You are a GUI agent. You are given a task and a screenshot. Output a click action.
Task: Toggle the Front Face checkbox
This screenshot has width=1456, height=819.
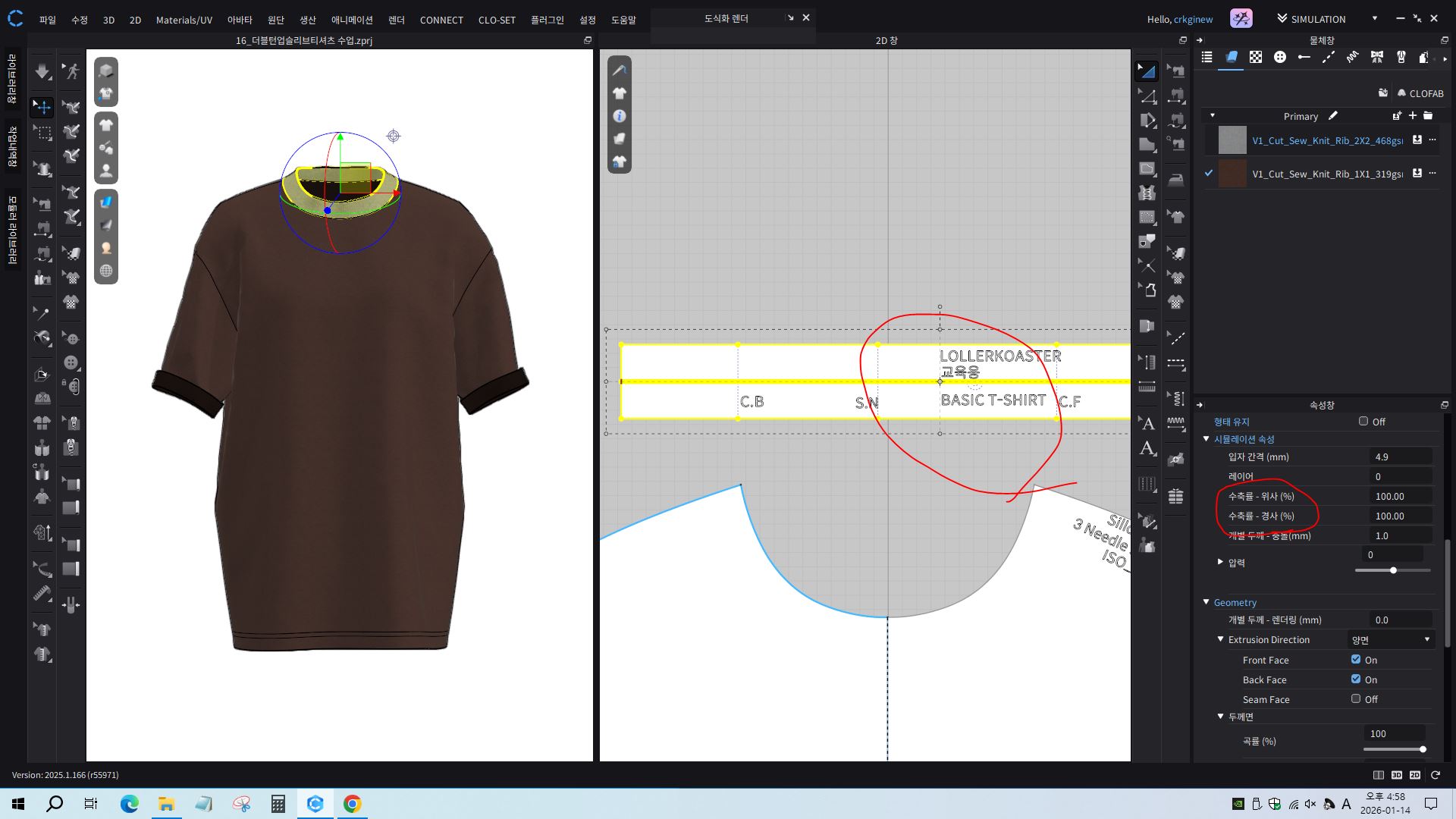(x=1355, y=660)
